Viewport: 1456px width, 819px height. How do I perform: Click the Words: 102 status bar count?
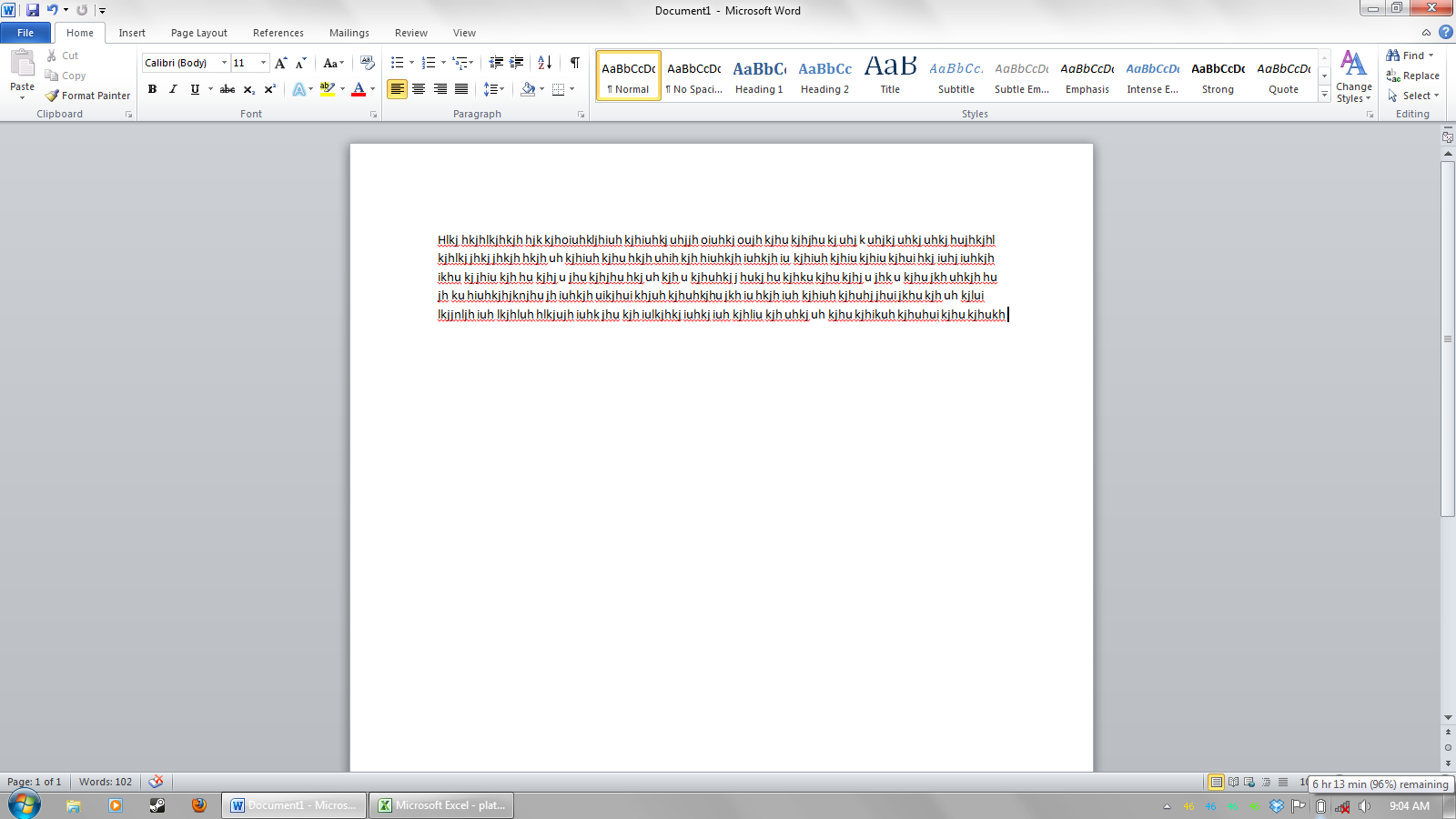(106, 782)
